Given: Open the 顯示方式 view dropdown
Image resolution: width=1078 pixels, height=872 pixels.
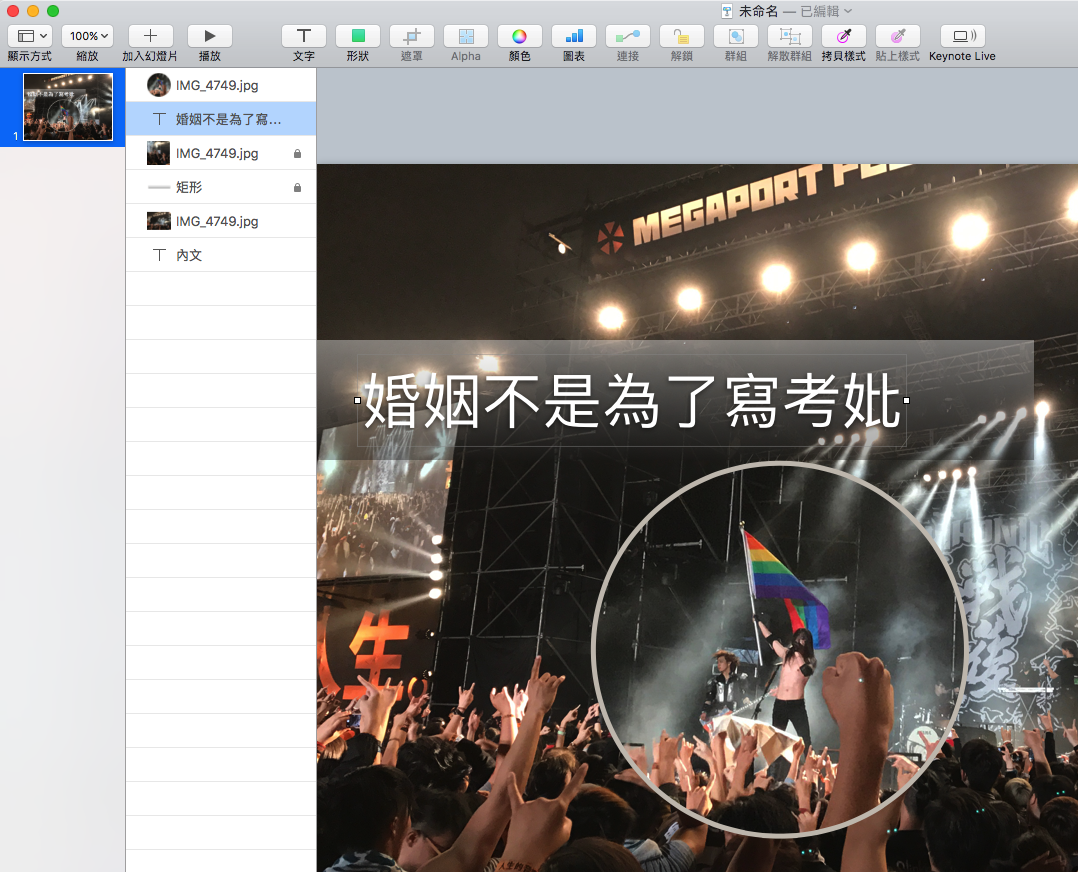Looking at the screenshot, I should pos(29,36).
